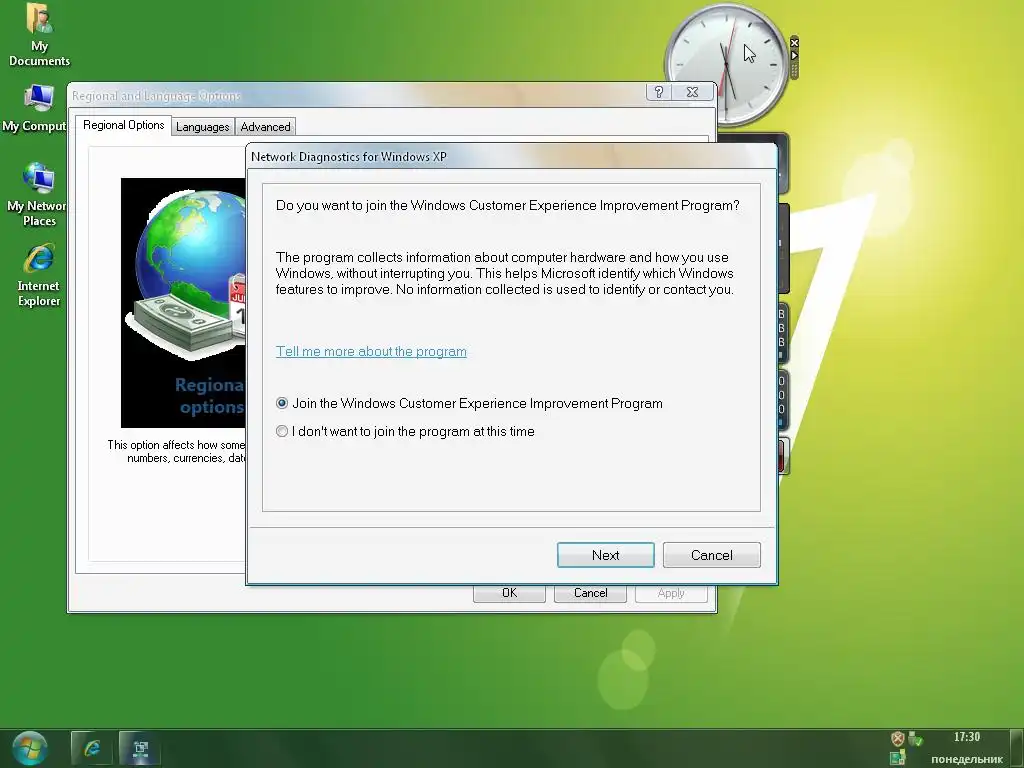Click OK in Regional and Language Options window
Screen dimensions: 1024x768
point(509,594)
